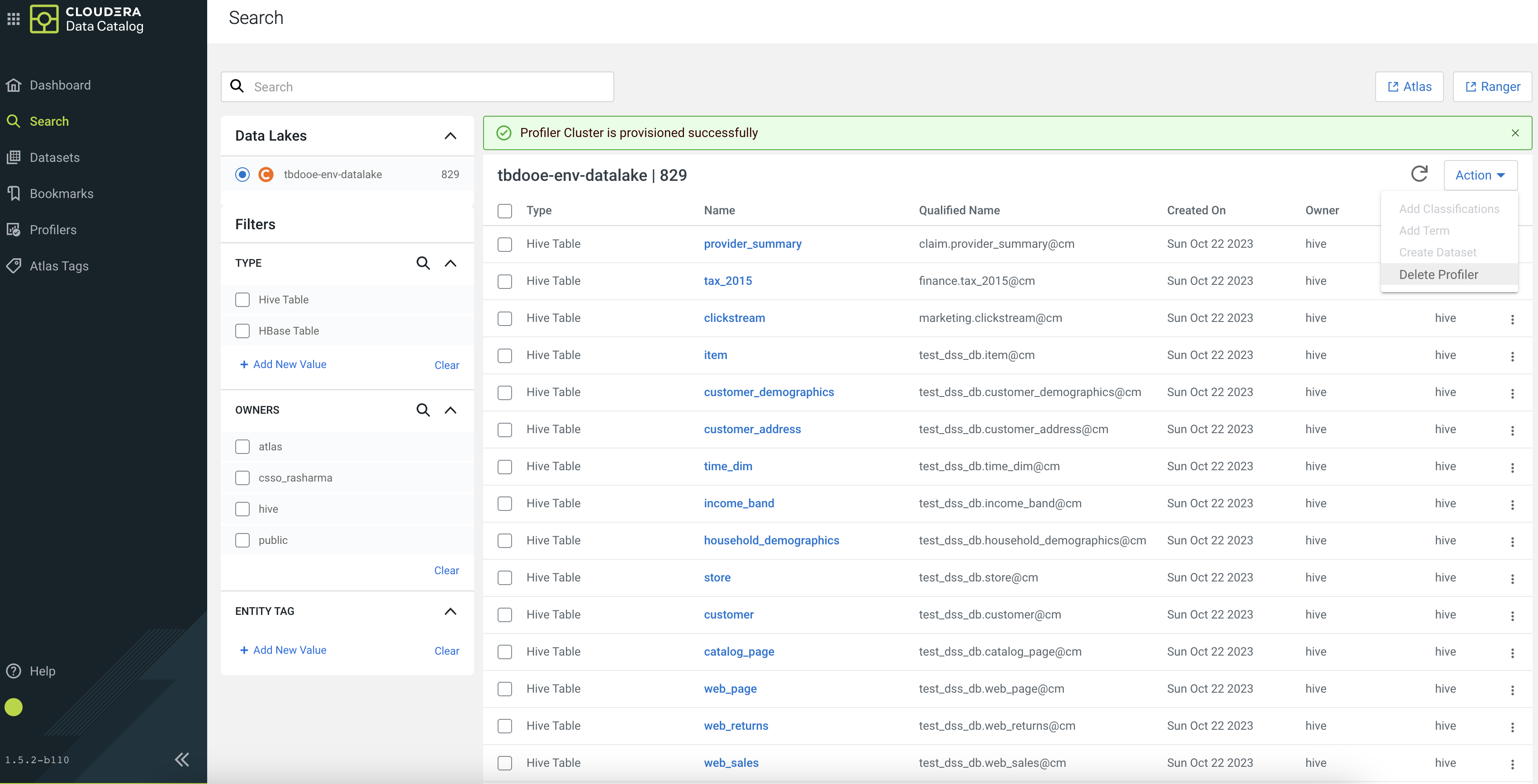Select the tbdooe-env-datalake radio button
The image size is (1538, 784).
[242, 174]
